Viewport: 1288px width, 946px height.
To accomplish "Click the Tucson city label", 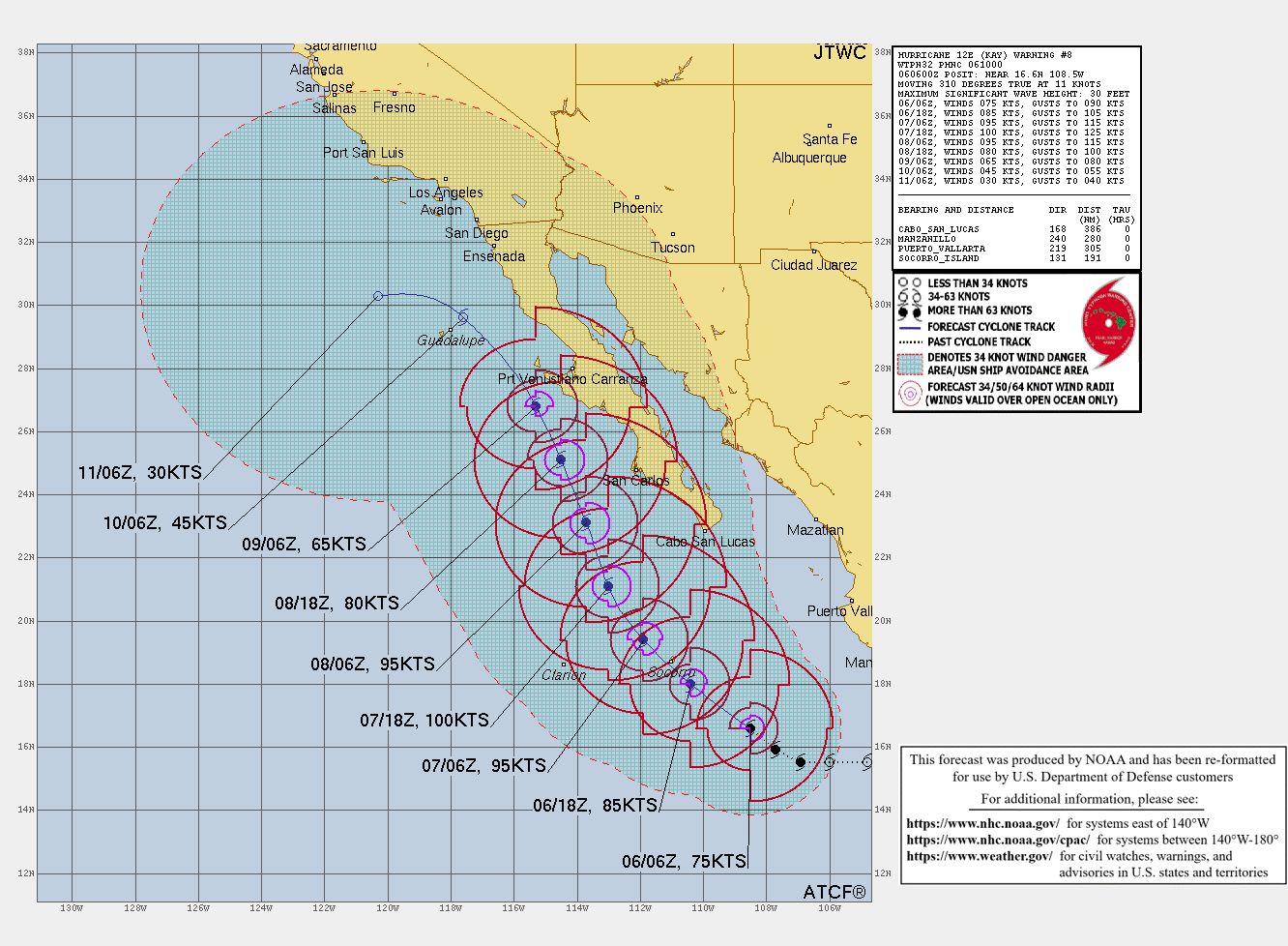I will 673,248.
